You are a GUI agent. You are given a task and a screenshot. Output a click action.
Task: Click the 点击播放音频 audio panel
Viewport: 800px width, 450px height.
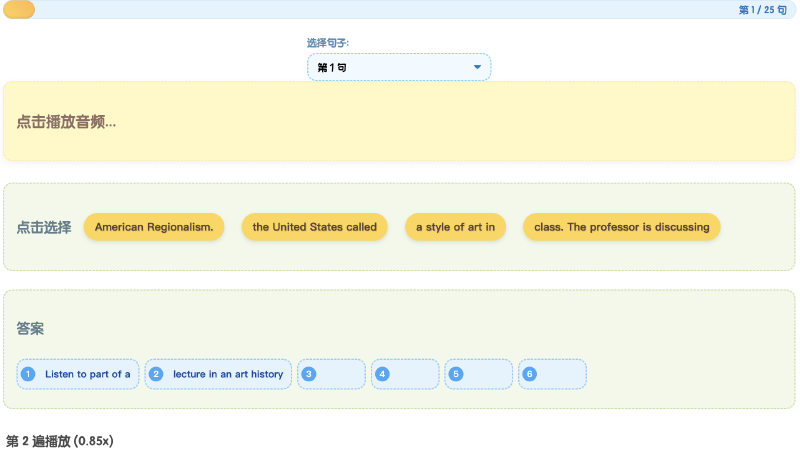pos(399,122)
